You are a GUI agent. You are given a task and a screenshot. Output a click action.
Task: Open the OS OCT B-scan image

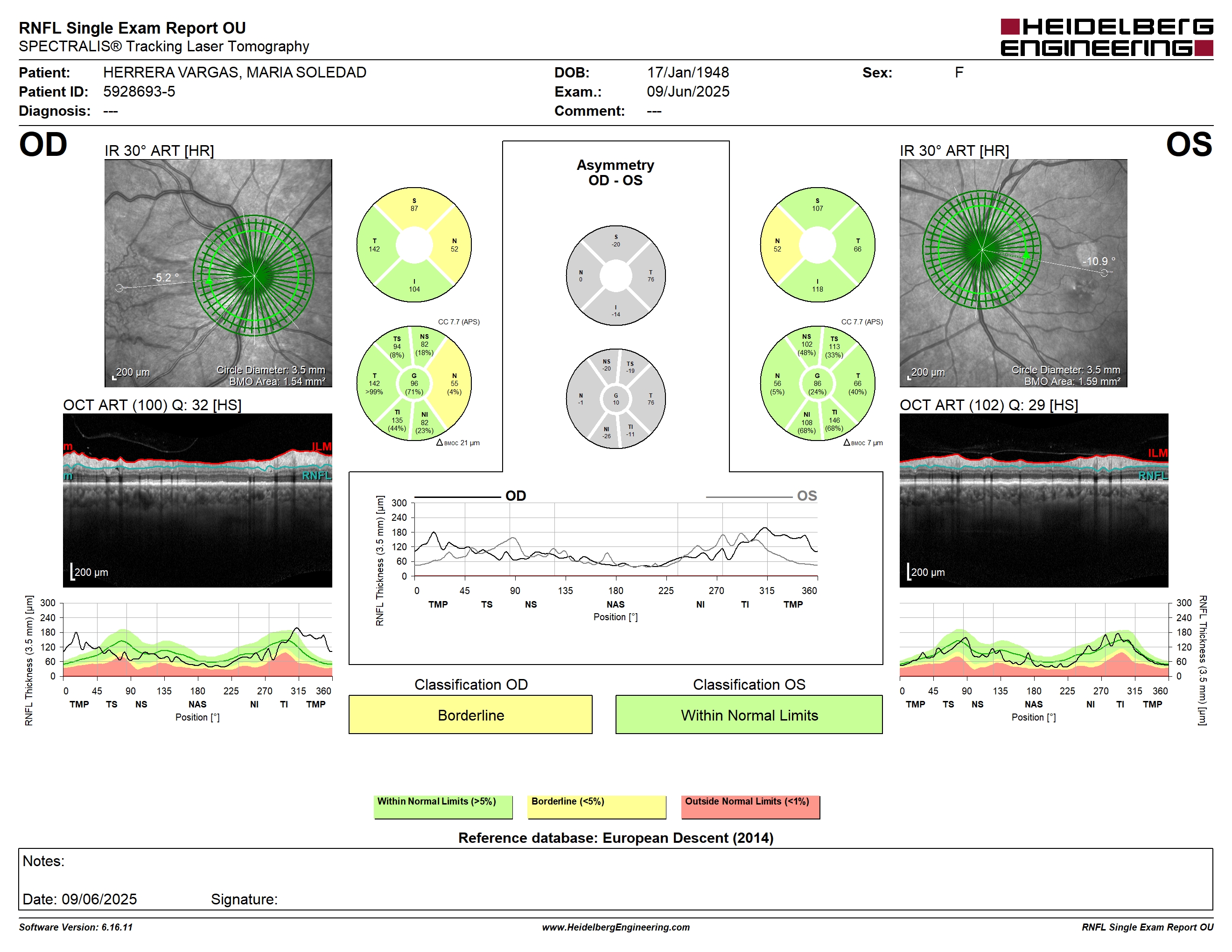coord(1034,500)
